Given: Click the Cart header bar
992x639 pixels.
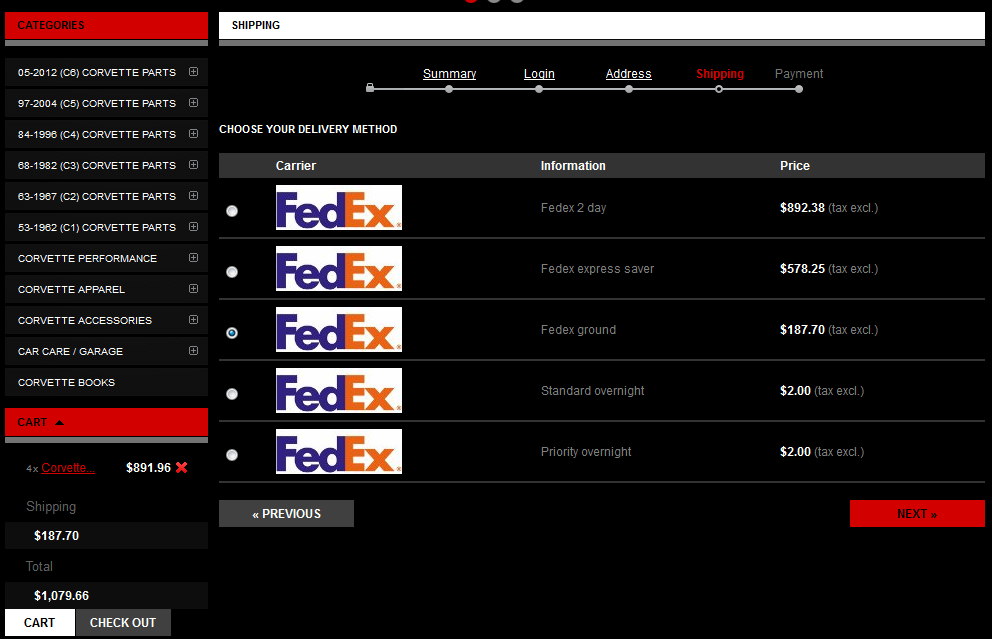Looking at the screenshot, I should coord(106,422).
